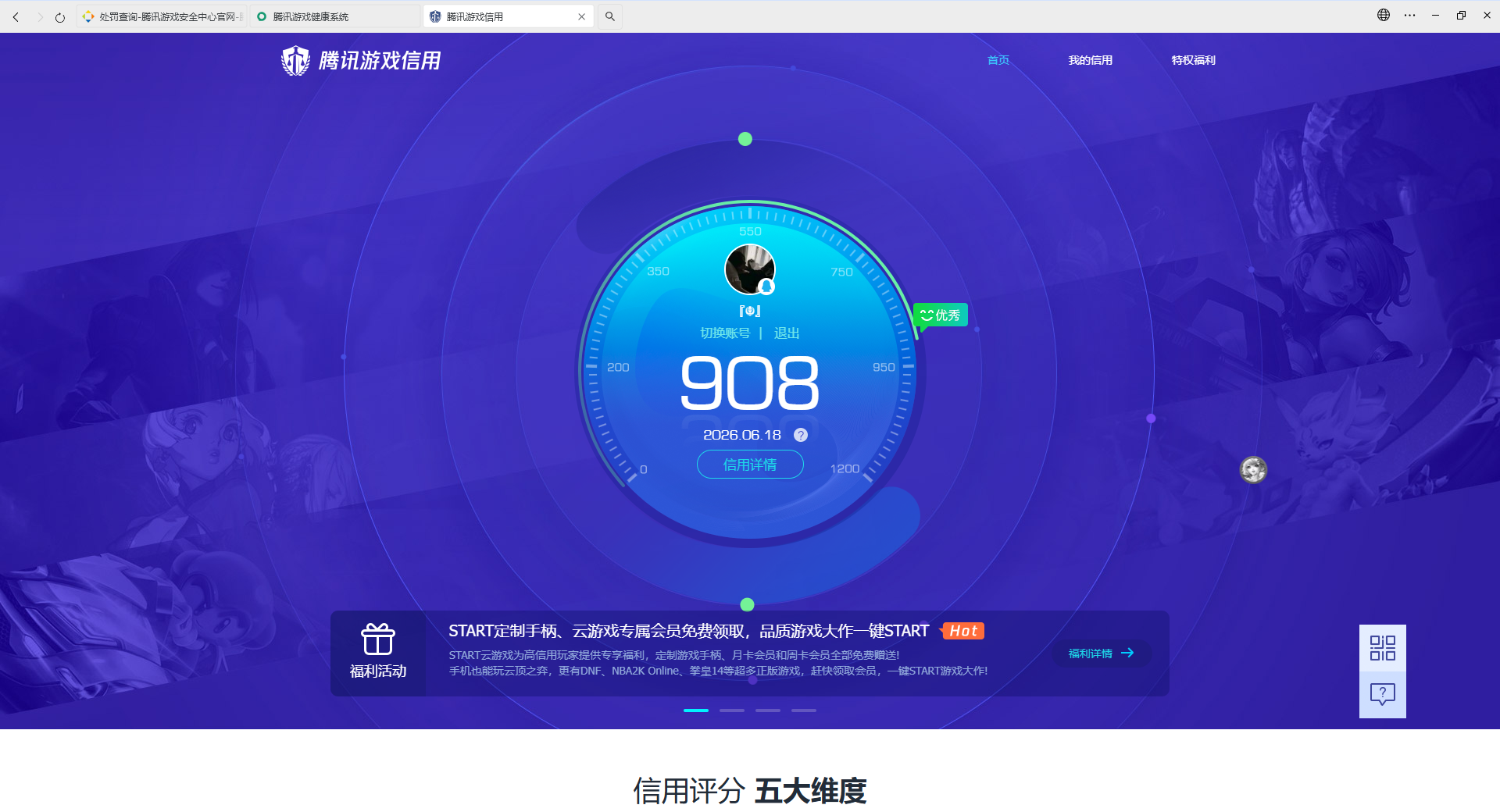
Task: Reload the page with the refresh icon
Action: (60, 16)
